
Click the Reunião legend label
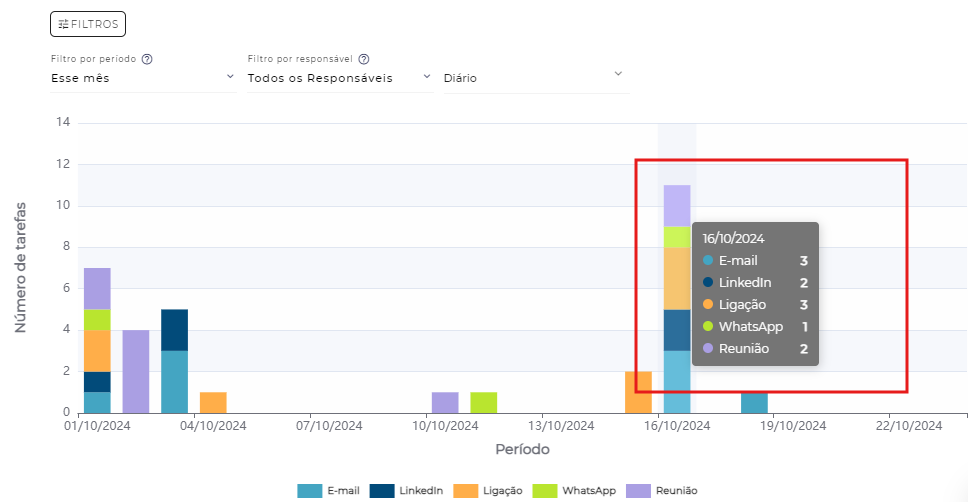(x=676, y=491)
